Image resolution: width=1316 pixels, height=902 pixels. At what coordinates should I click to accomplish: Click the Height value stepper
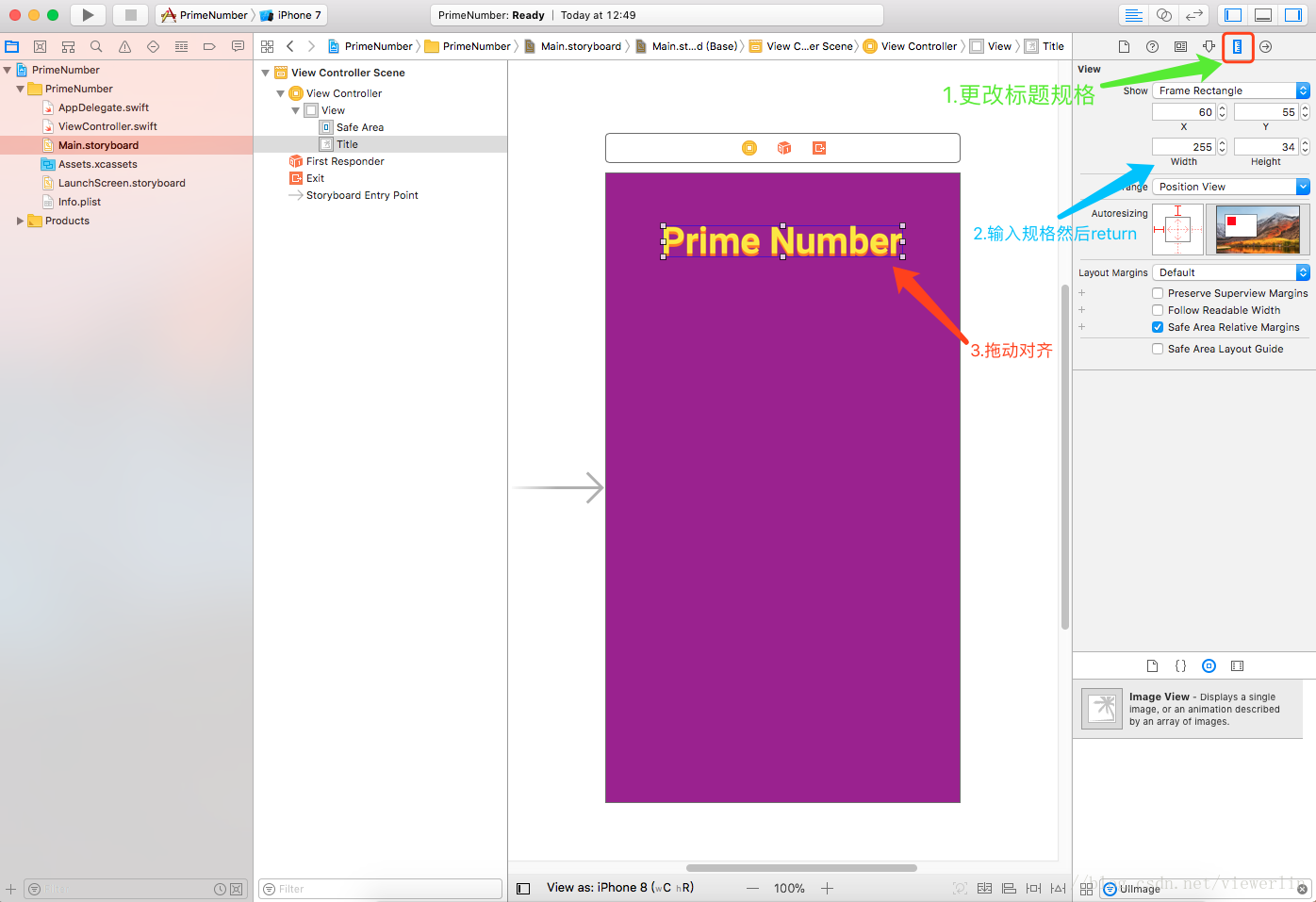[1305, 147]
